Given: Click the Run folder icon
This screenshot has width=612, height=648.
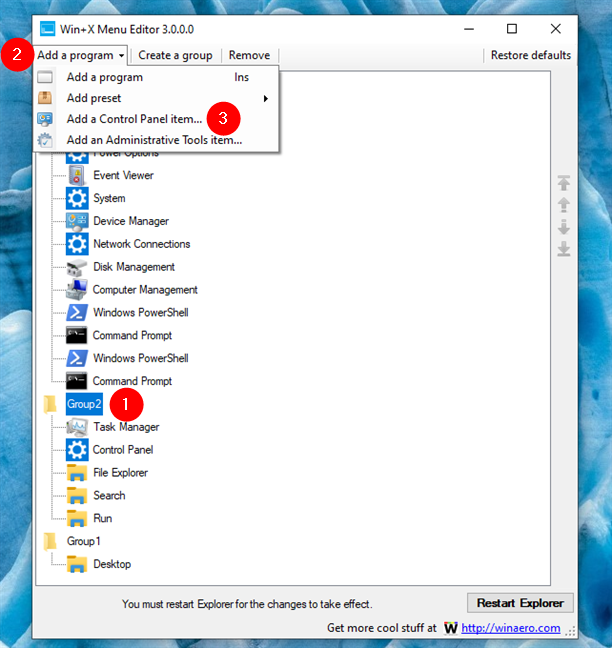Looking at the screenshot, I should coord(77,518).
